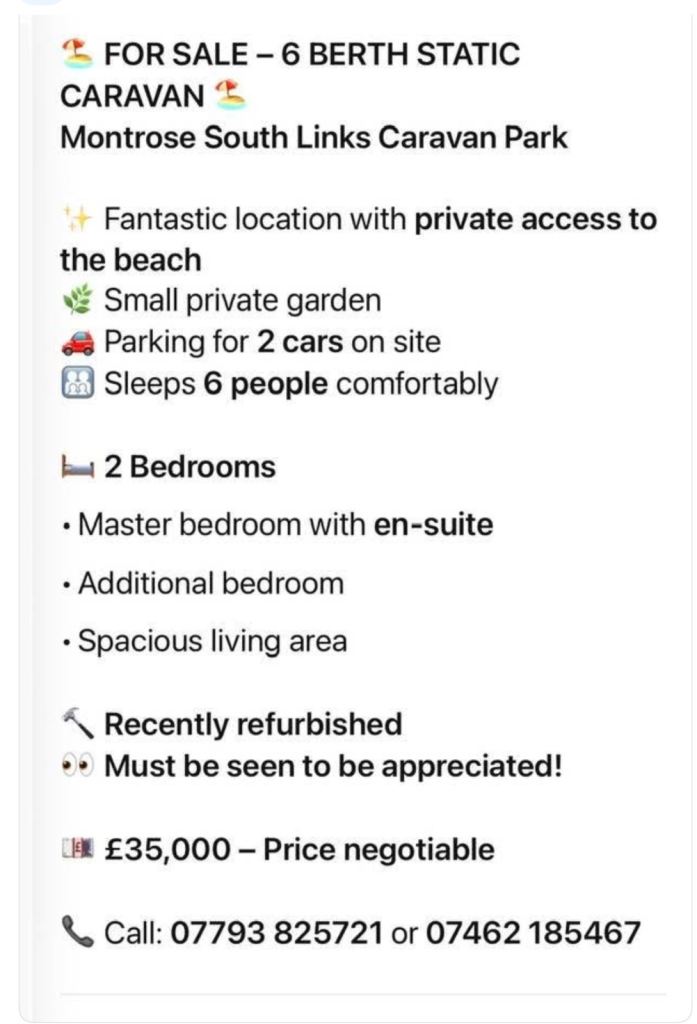Dial the phone number 07793 825721
The image size is (697, 1024).
pyautogui.click(x=277, y=933)
